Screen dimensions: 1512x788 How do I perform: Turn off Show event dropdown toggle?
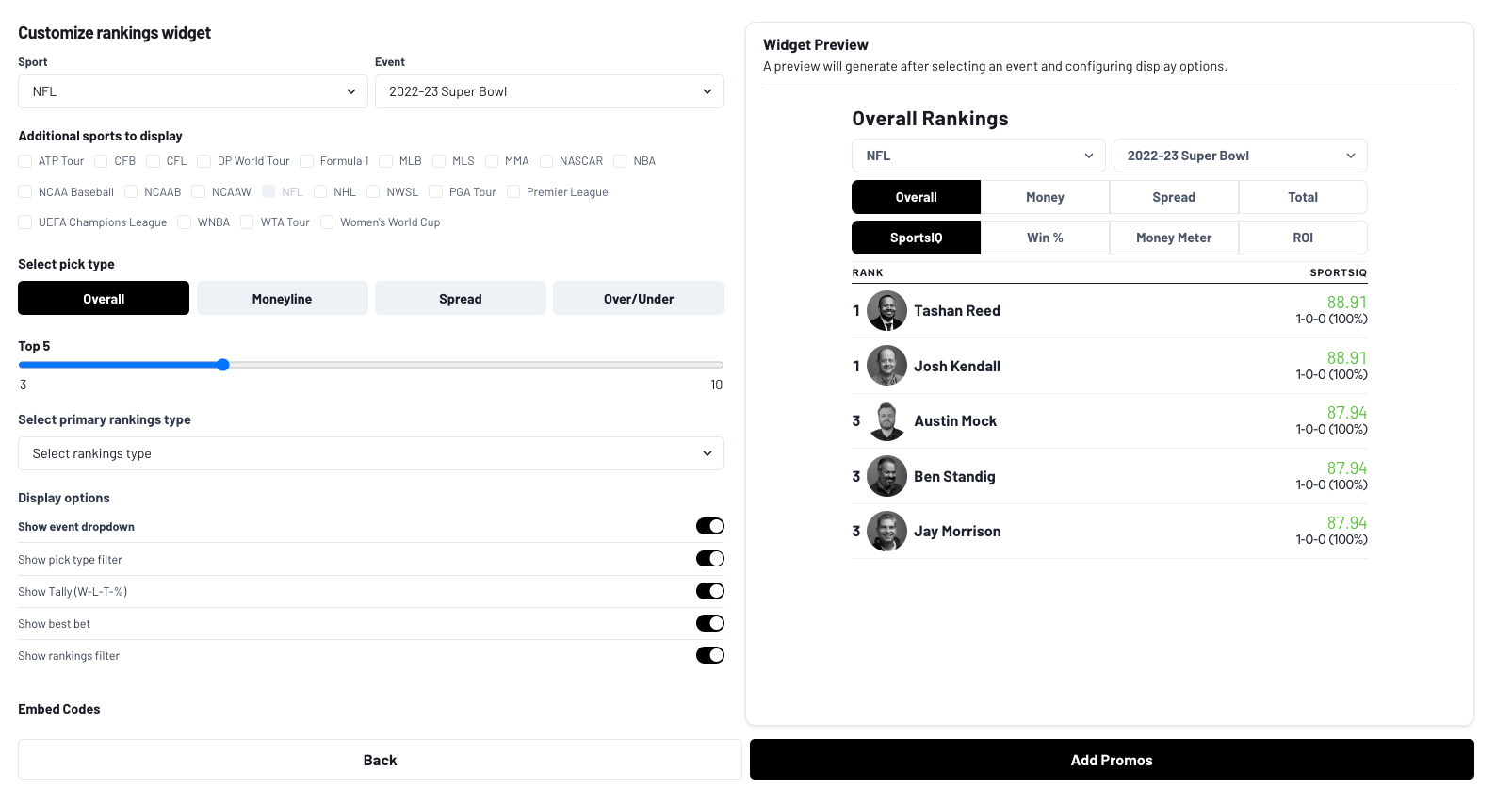tap(710, 526)
